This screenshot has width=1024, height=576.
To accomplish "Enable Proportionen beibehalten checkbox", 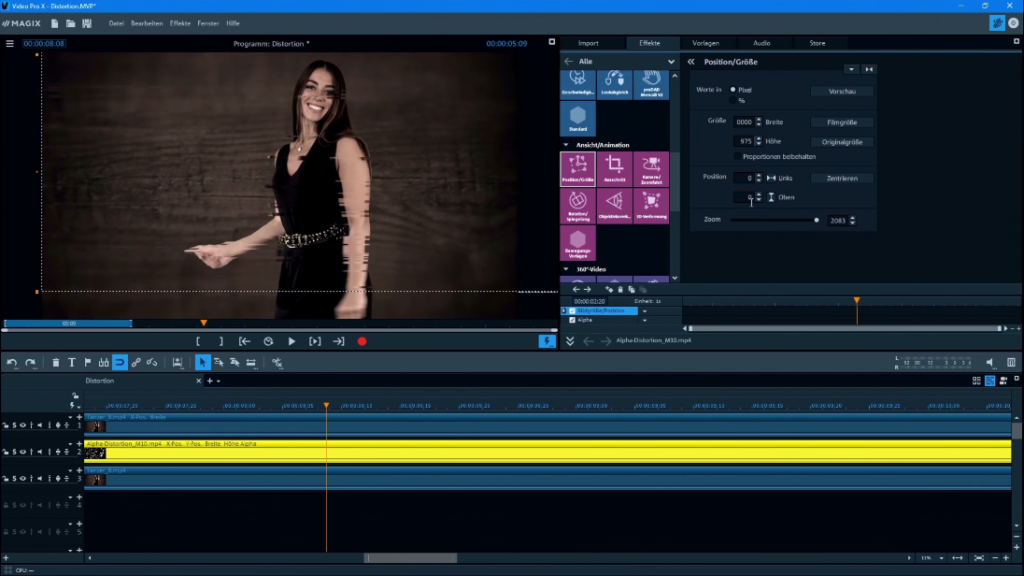I will [x=738, y=156].
